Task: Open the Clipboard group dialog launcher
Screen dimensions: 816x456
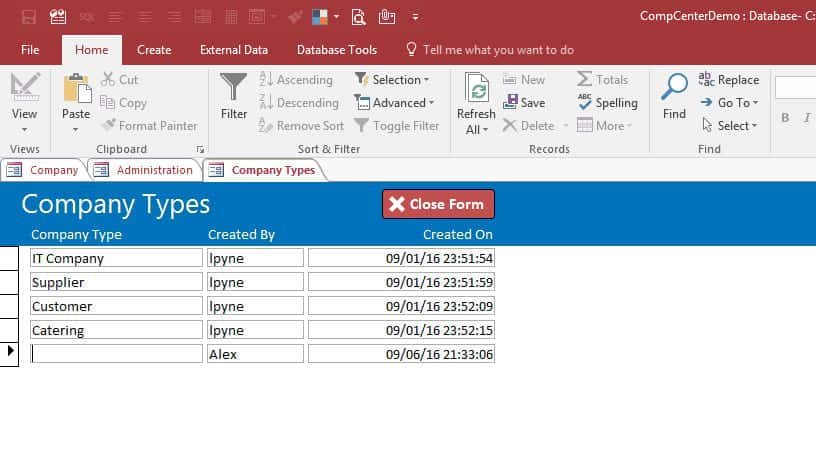Action: click(x=200, y=149)
